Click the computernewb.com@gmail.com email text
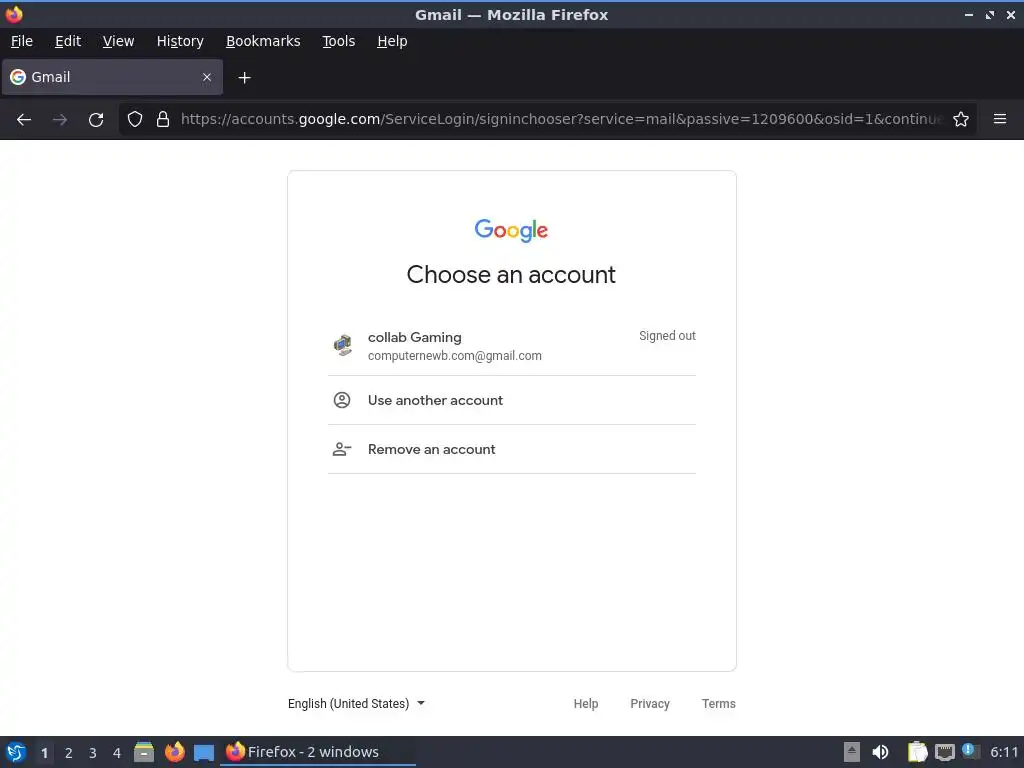The image size is (1024, 768). click(x=455, y=356)
